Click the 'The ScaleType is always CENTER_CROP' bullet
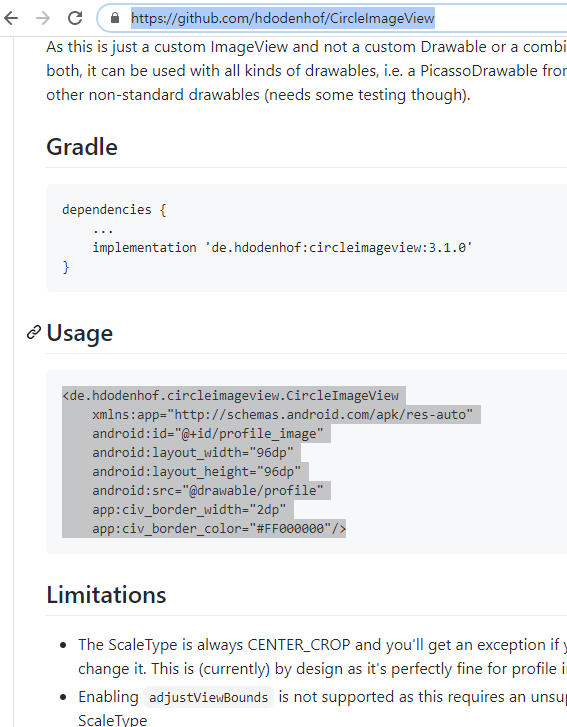567x727 pixels. pos(322,657)
